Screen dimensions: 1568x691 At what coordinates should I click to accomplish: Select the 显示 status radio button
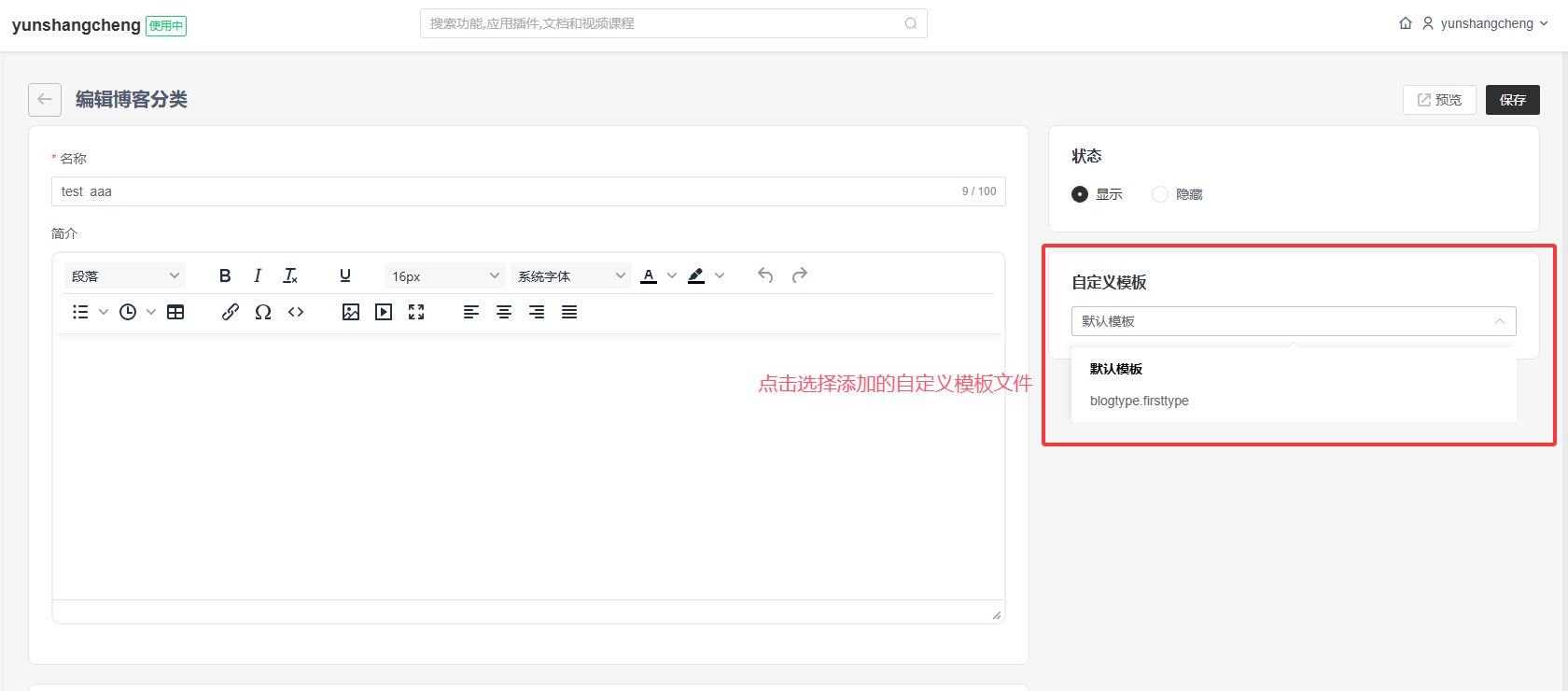[1080, 194]
